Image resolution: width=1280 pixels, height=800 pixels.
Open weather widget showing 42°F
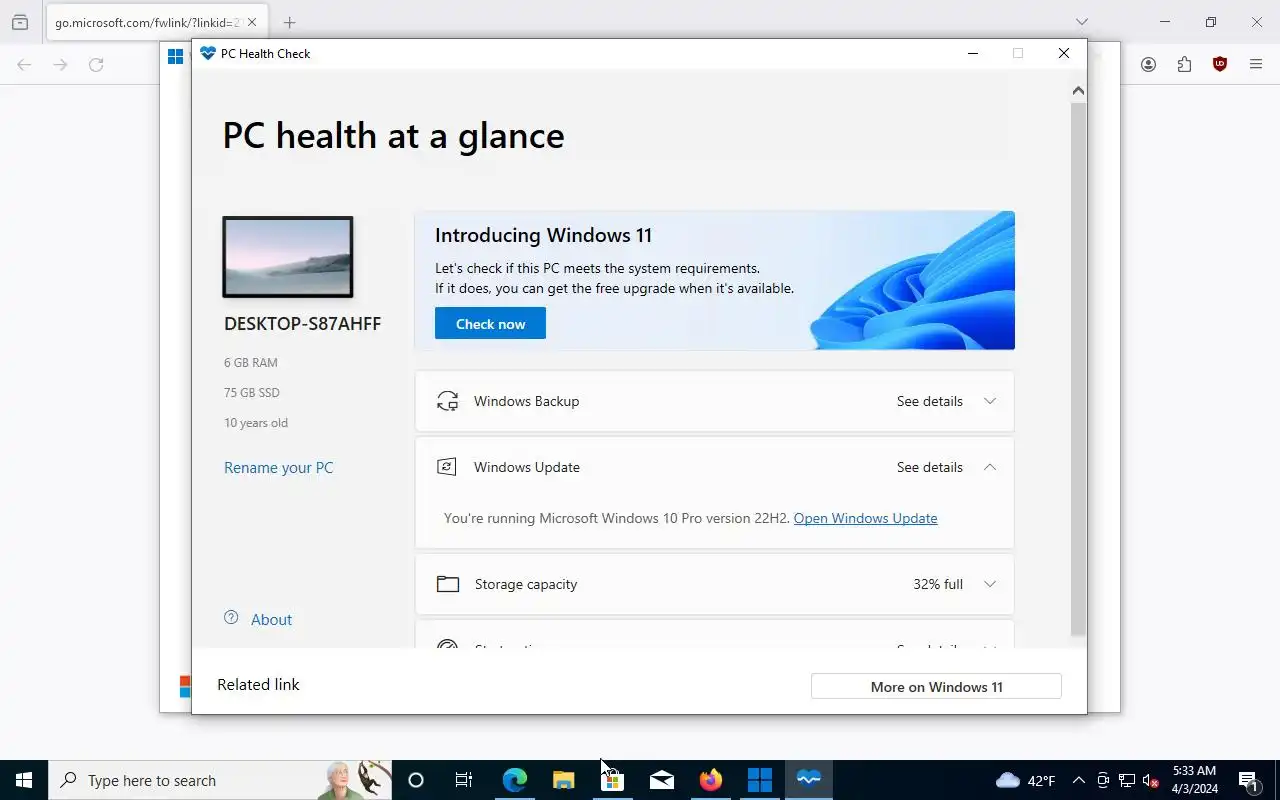click(1026, 780)
